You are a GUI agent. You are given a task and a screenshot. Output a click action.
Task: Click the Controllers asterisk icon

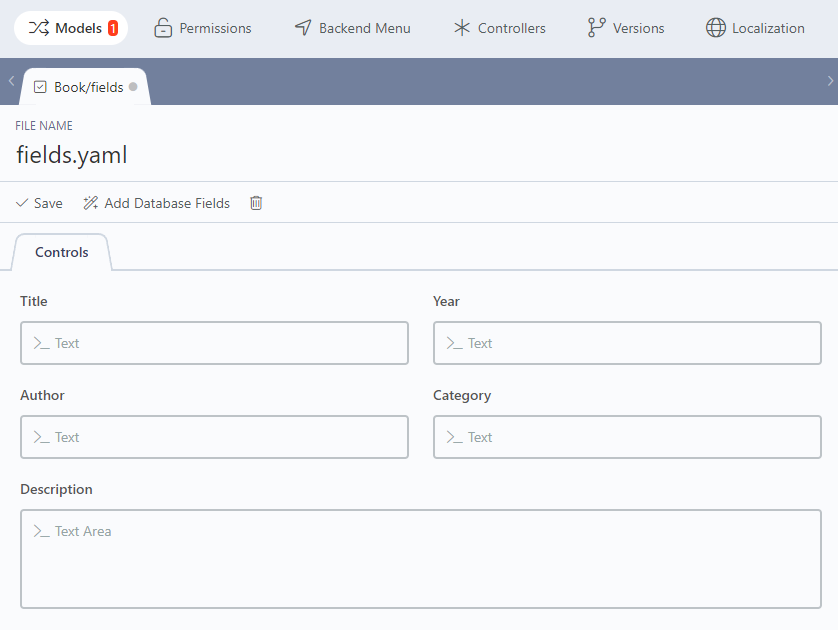(462, 28)
